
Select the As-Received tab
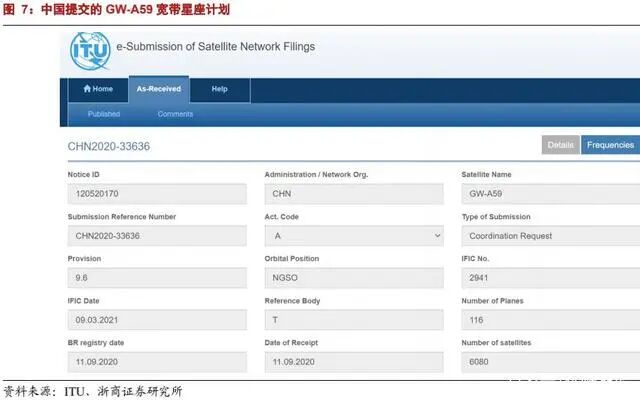pyautogui.click(x=159, y=89)
